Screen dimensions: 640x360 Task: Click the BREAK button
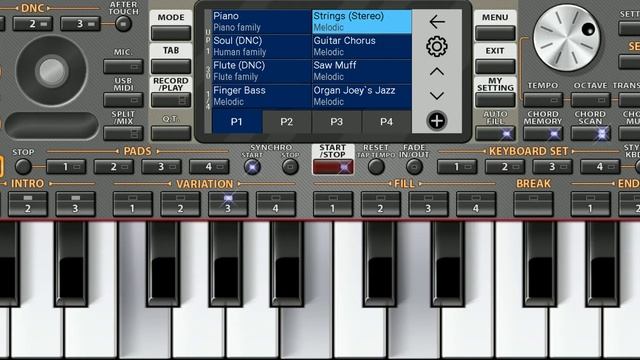[x=533, y=204]
